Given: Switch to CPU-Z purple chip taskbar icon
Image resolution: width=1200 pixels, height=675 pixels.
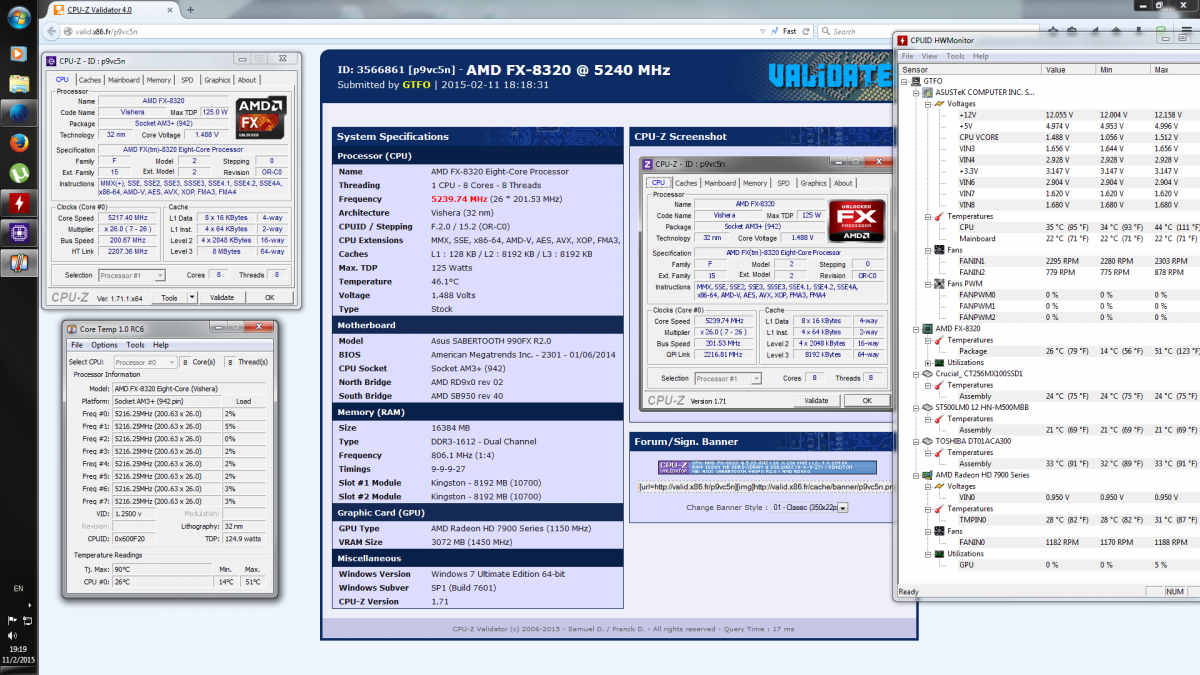Looking at the screenshot, I should pyautogui.click(x=18, y=233).
